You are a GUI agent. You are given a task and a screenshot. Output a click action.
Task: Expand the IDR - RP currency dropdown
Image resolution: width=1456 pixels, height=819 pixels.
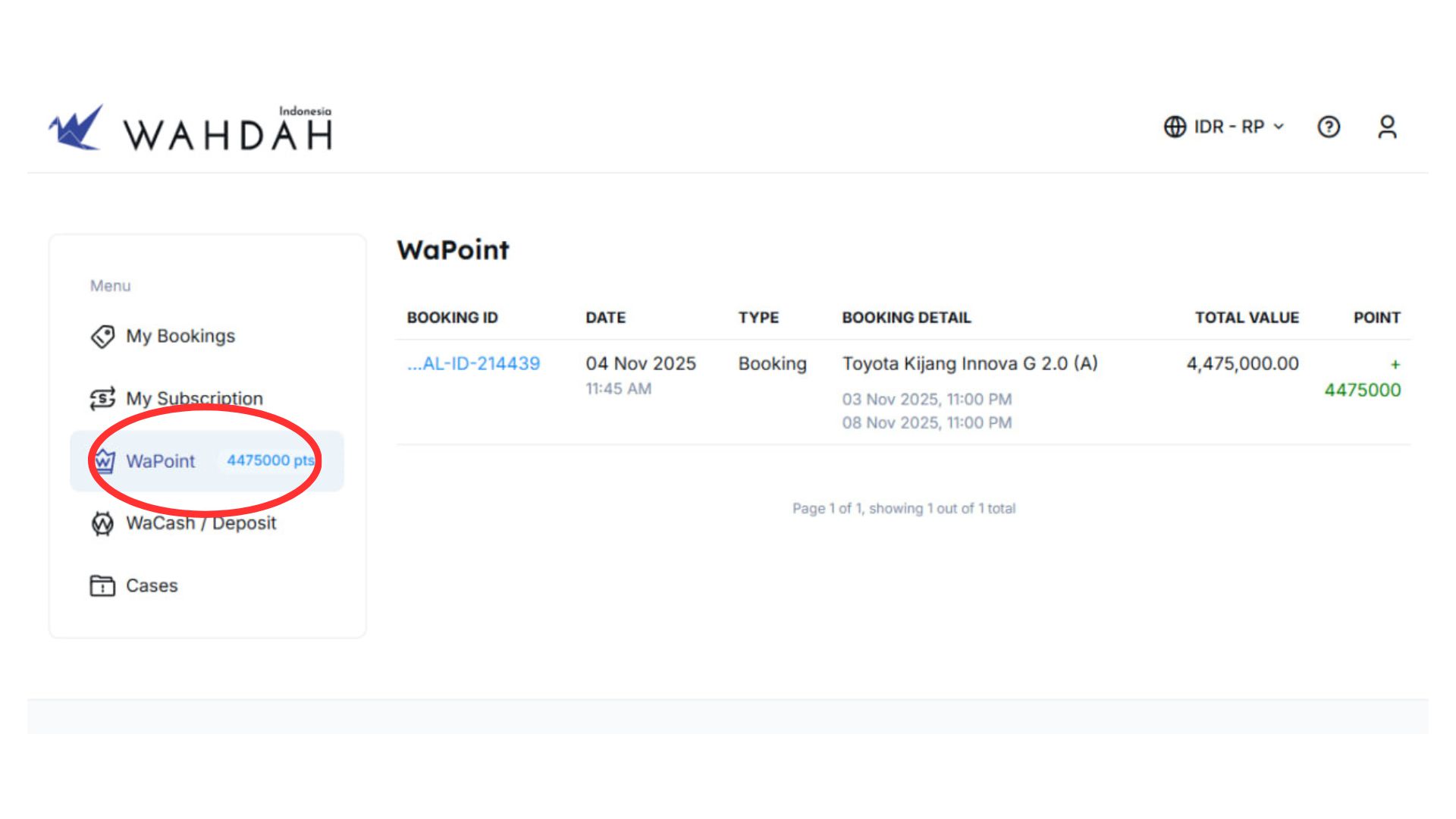(1228, 127)
